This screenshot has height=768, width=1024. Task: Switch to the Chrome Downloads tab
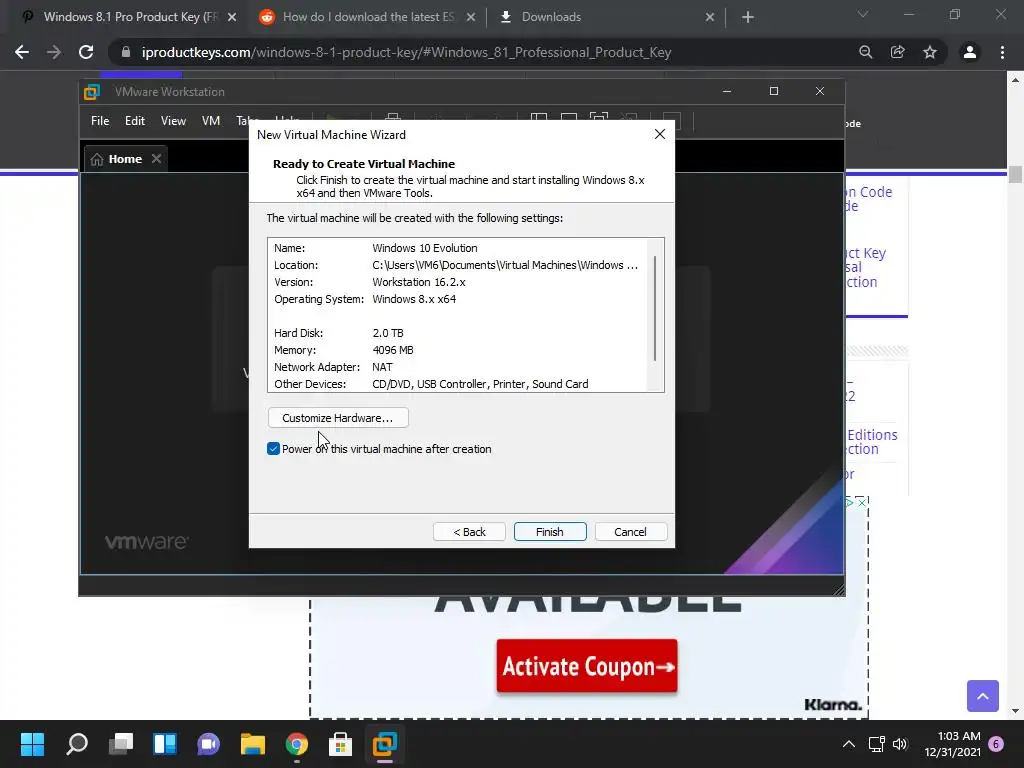click(x=551, y=17)
